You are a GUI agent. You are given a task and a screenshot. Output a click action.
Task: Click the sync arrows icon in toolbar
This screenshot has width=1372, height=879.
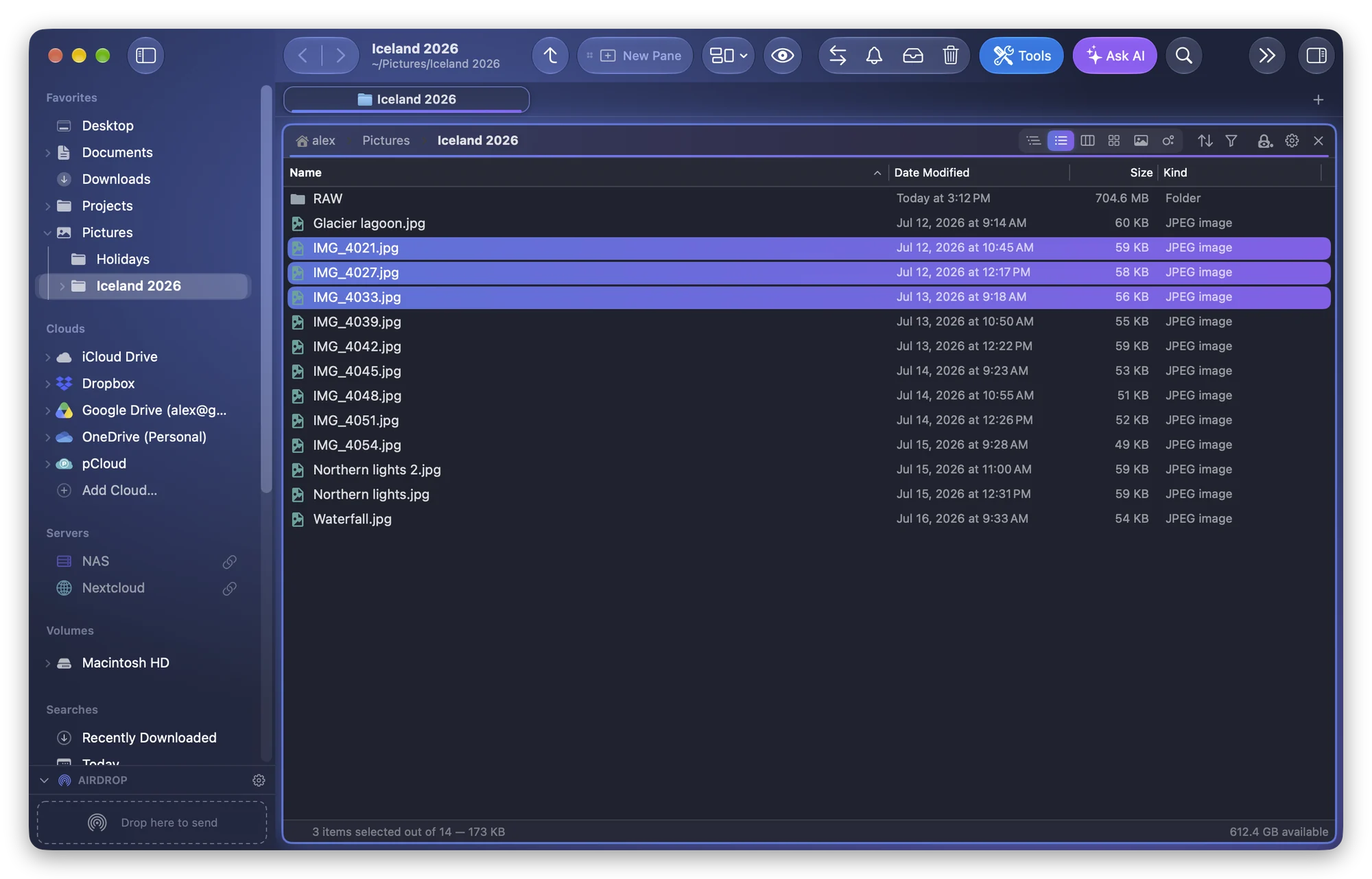838,56
